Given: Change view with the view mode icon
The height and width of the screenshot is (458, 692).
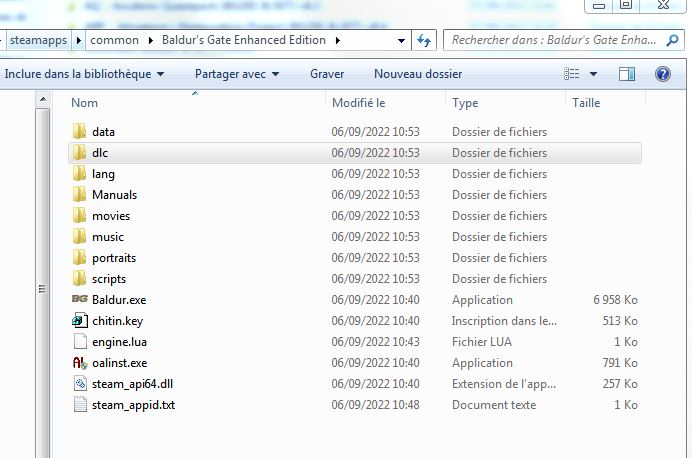Looking at the screenshot, I should [x=572, y=74].
